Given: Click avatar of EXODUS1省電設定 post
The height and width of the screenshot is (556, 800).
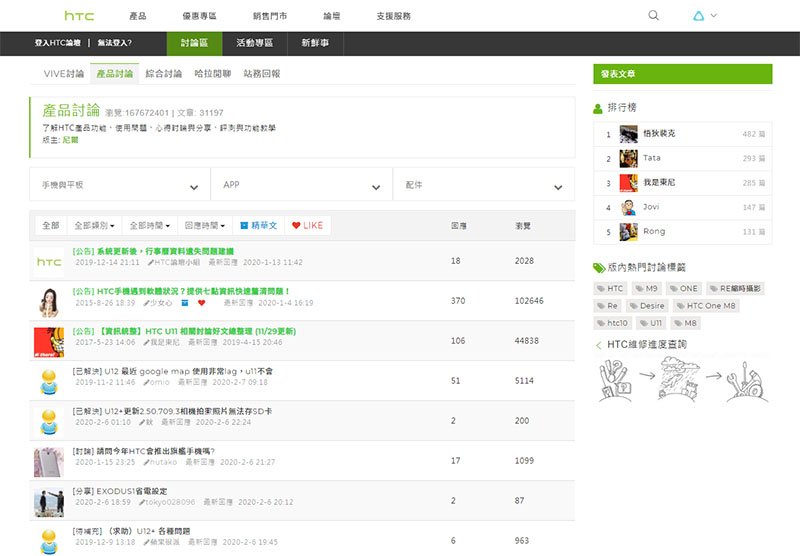Looking at the screenshot, I should [x=49, y=502].
